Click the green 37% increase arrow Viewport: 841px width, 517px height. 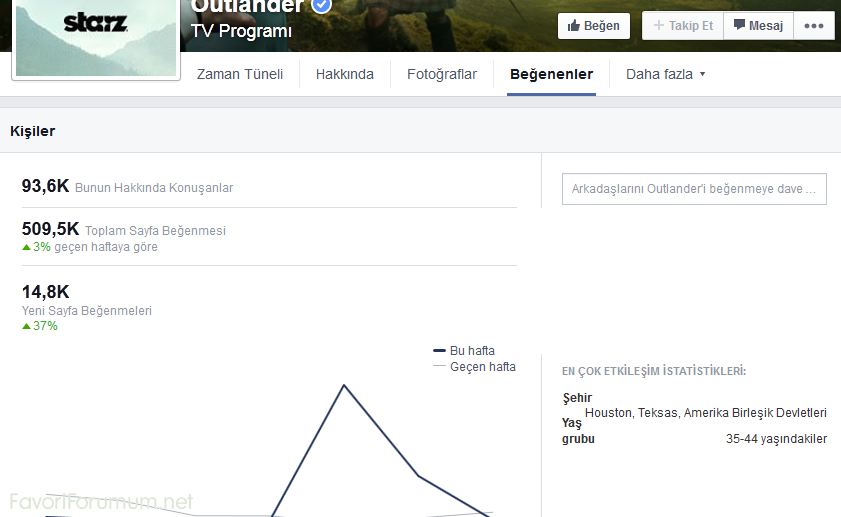click(x=27, y=326)
